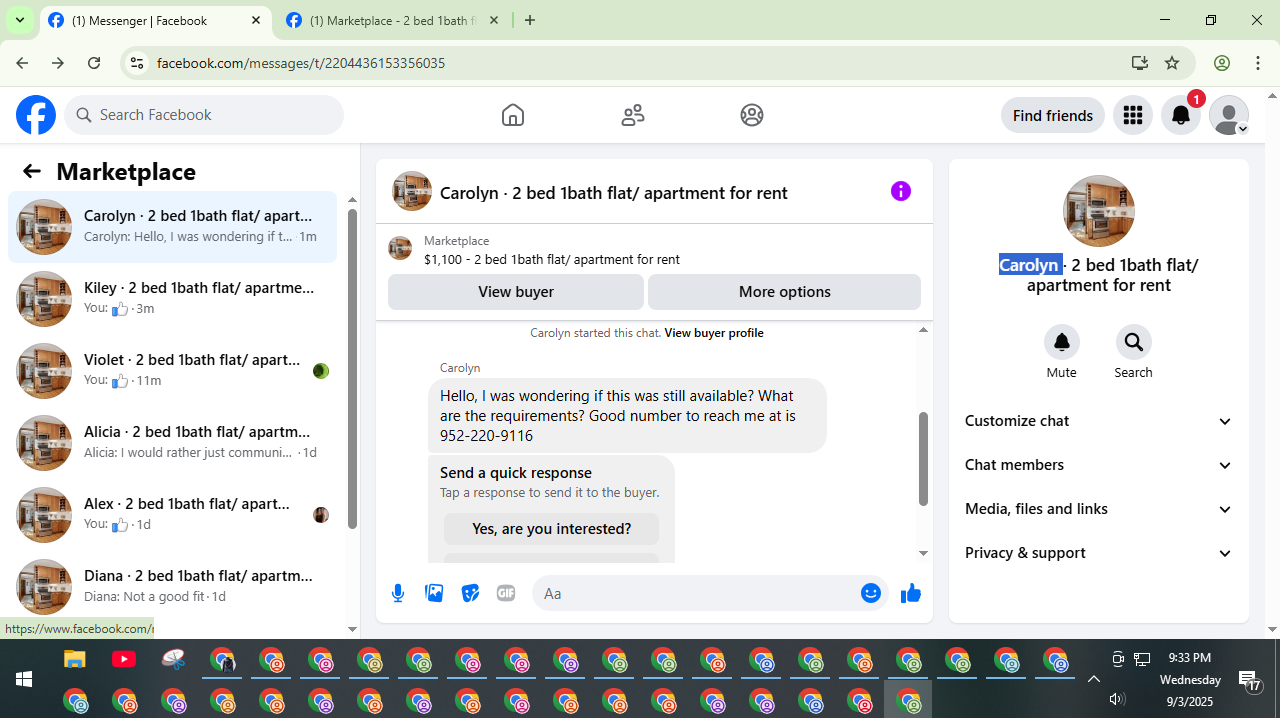The image size is (1280, 718).
Task: Open the Groups/profile circle icon in top navigation
Action: tap(752, 115)
